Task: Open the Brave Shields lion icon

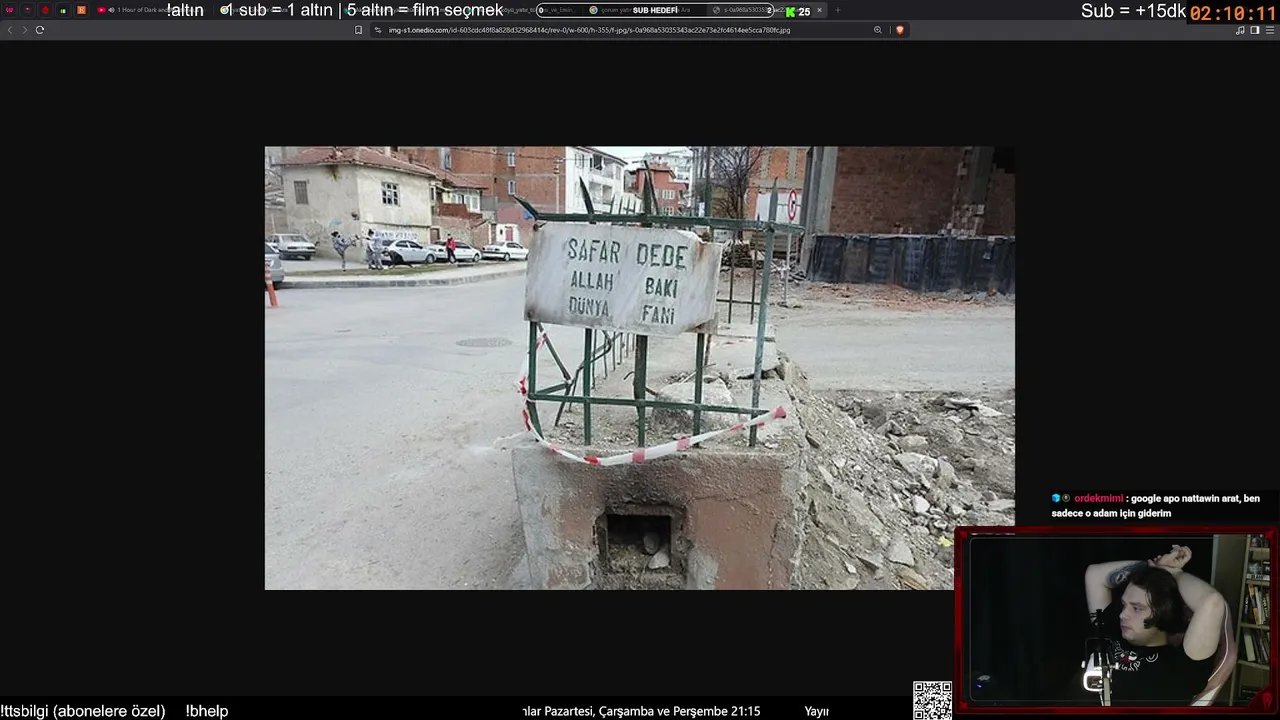Action: tap(899, 30)
